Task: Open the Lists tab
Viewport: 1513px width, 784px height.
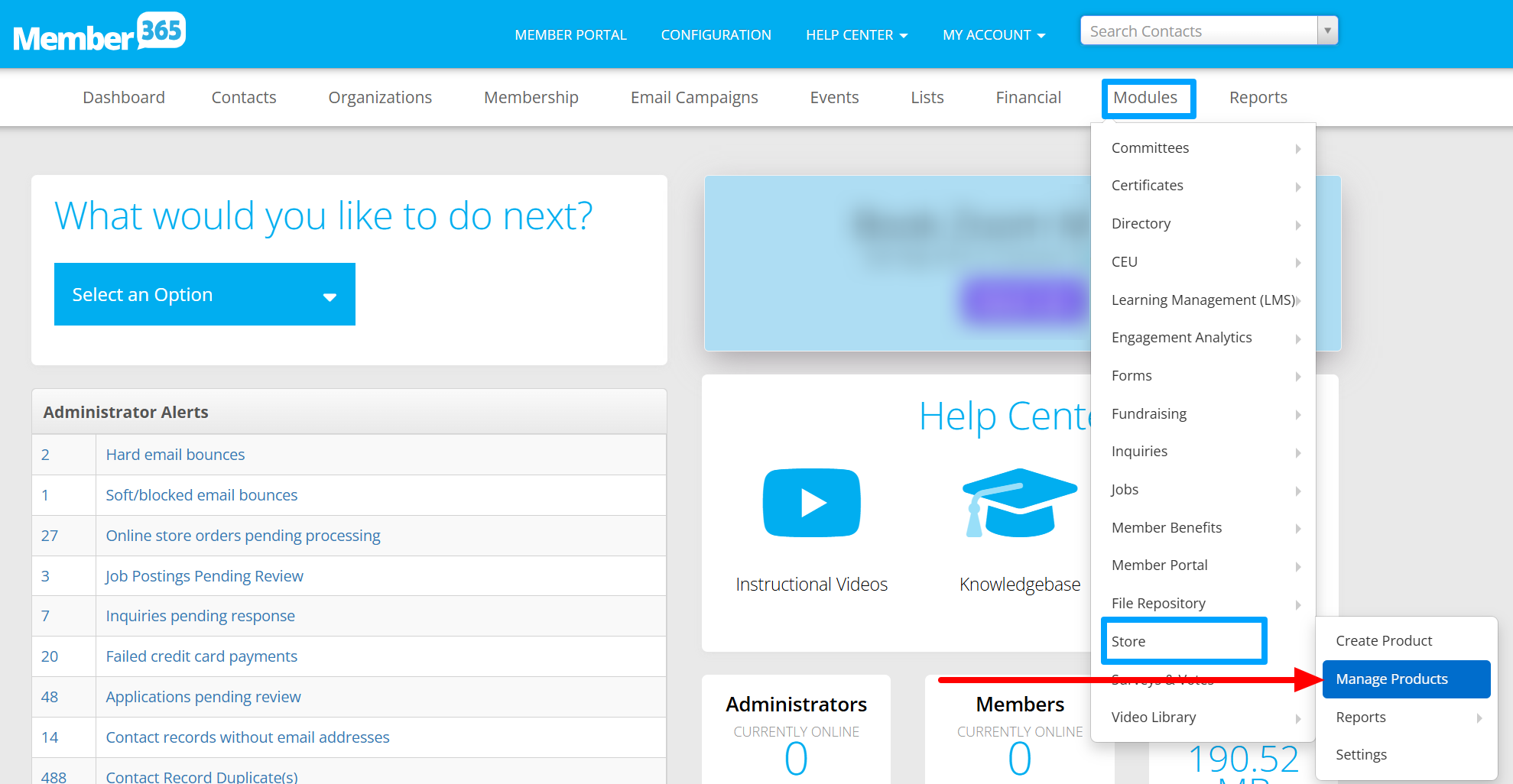Action: pyautogui.click(x=927, y=97)
